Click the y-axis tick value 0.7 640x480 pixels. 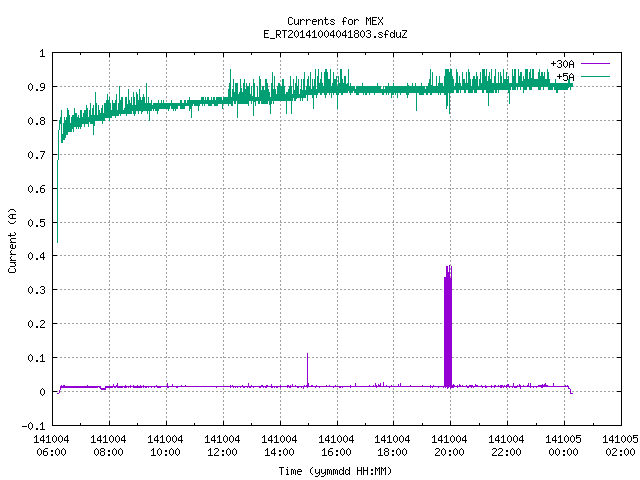36,155
